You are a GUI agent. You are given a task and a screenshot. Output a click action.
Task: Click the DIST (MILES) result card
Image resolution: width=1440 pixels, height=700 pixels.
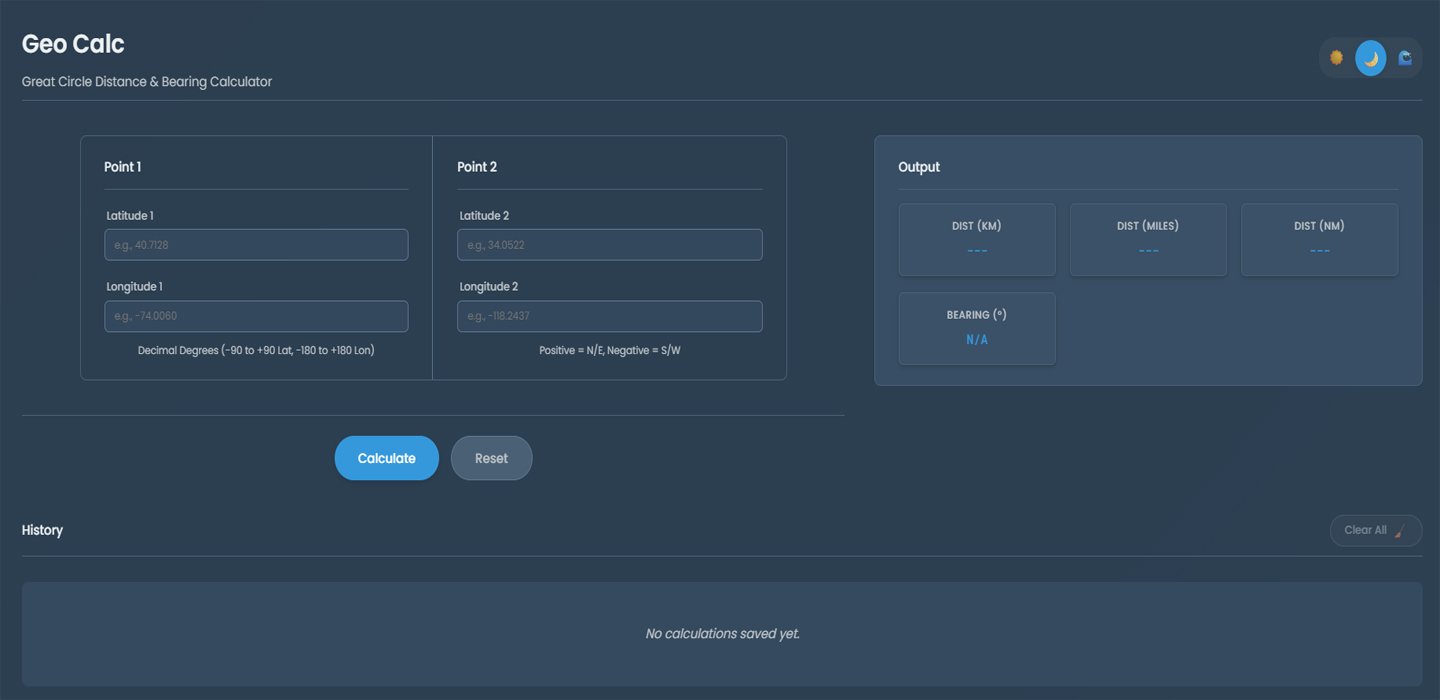1148,240
